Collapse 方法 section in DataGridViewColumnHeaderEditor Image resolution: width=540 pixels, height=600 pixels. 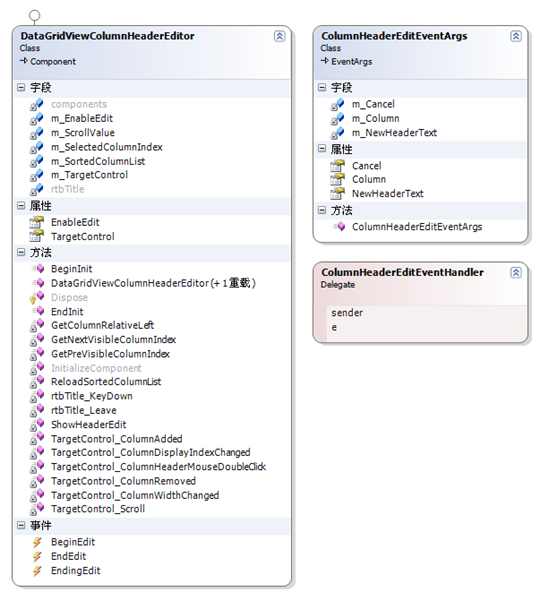pyautogui.click(x=21, y=253)
